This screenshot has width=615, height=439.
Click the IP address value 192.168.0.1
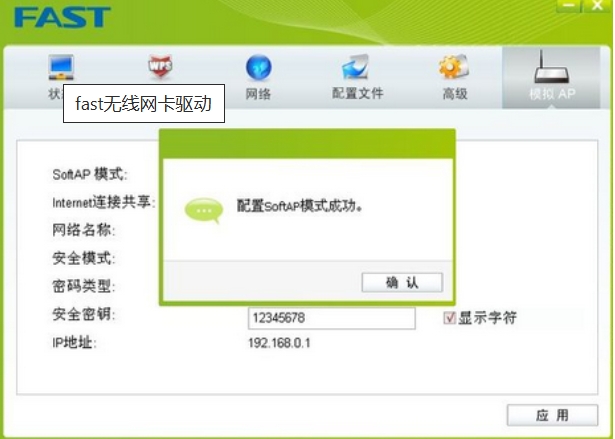279,343
